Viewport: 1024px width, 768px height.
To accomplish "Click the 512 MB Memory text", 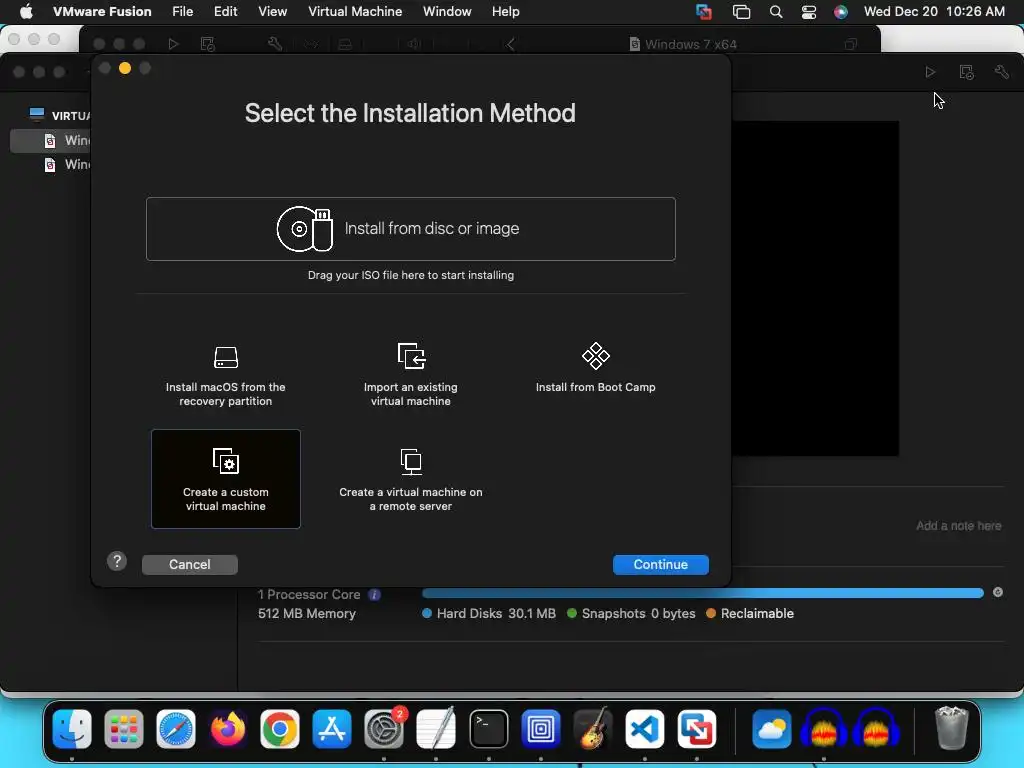I will tap(307, 614).
